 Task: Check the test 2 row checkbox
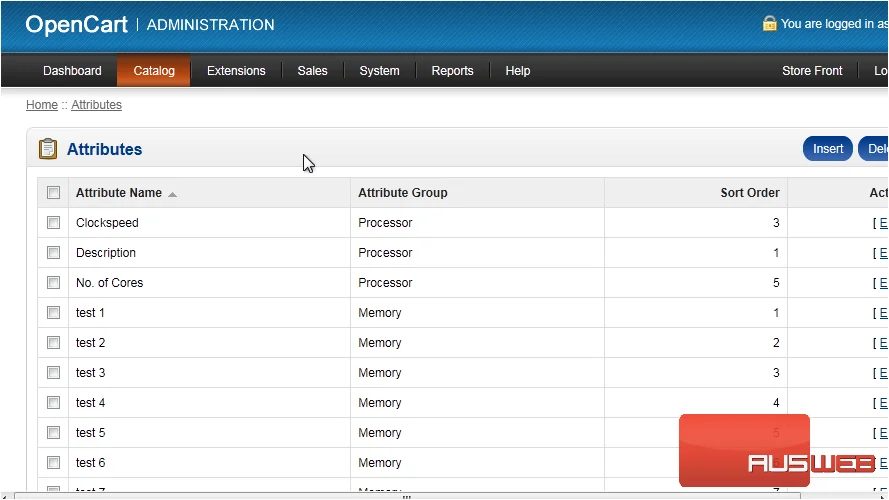coord(53,343)
